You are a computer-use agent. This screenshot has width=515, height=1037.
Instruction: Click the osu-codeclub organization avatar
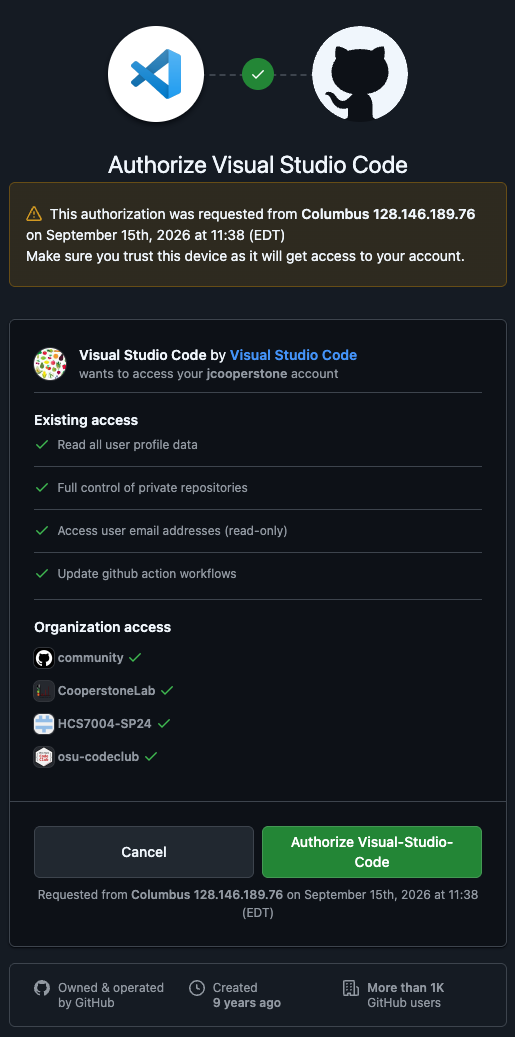coord(44,757)
